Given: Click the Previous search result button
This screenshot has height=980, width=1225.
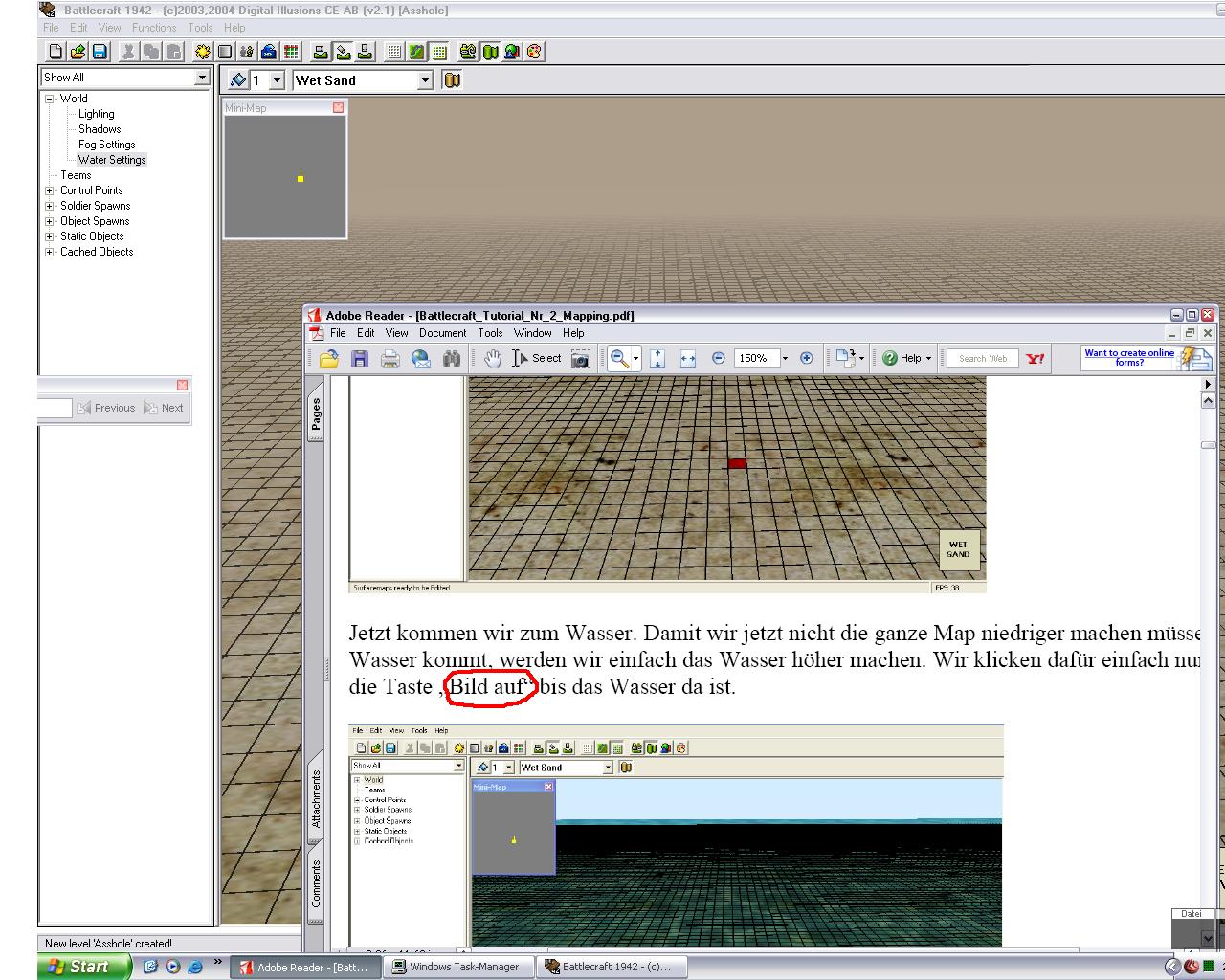Looking at the screenshot, I should pyautogui.click(x=106, y=408).
